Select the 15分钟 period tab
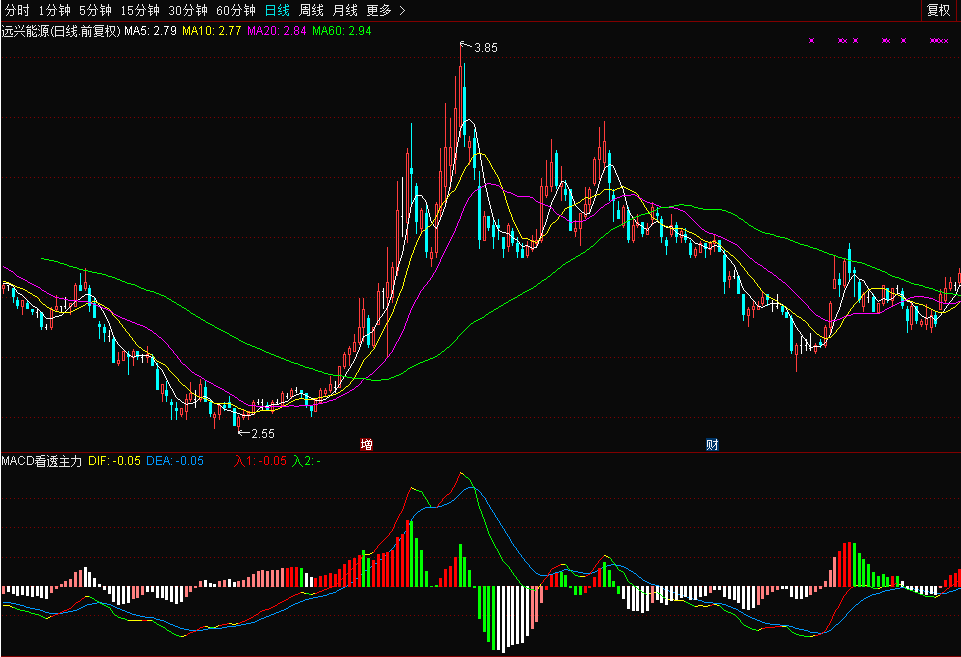 140,10
